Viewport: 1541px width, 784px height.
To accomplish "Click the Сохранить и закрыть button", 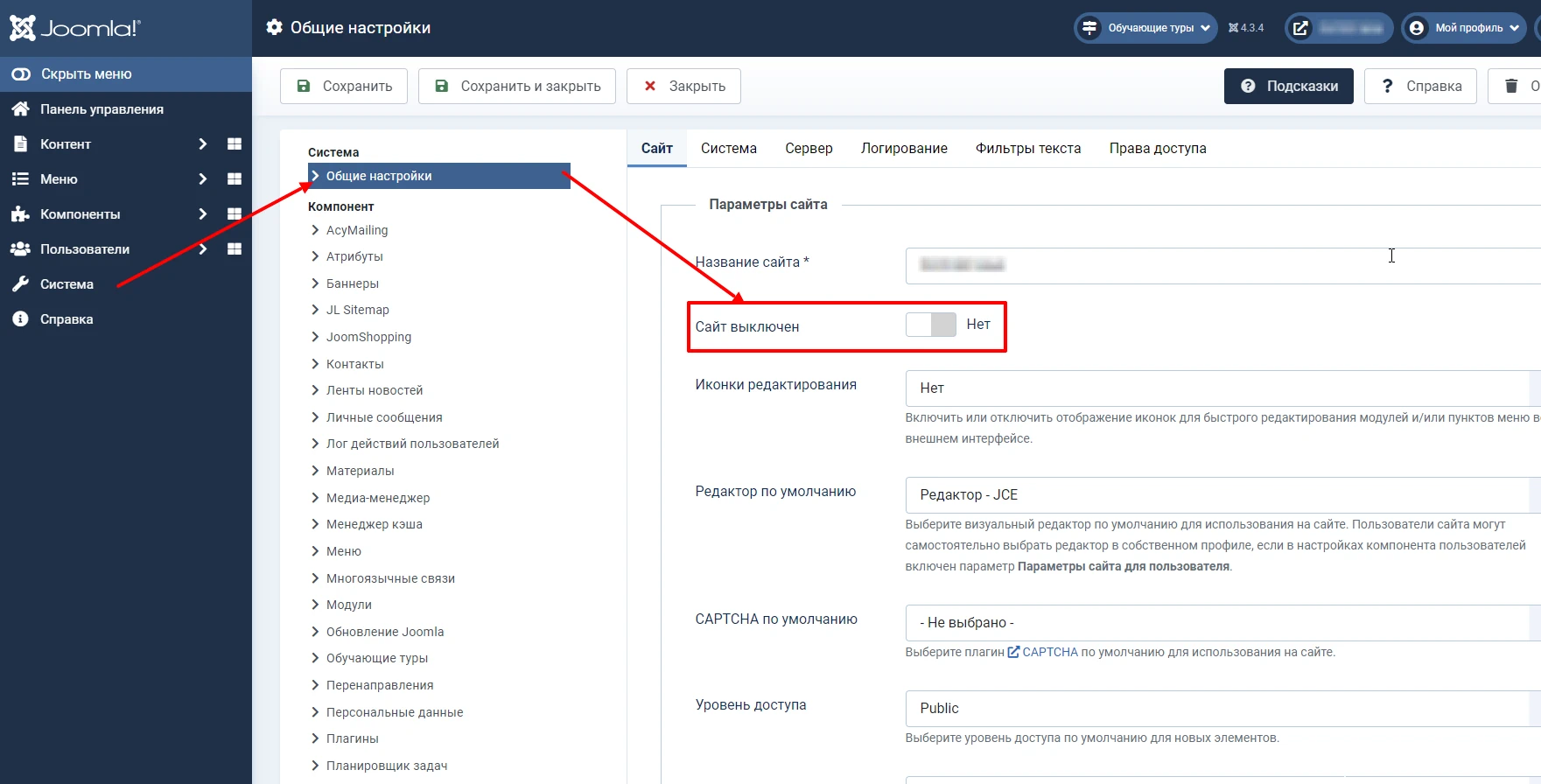I will click(x=517, y=86).
